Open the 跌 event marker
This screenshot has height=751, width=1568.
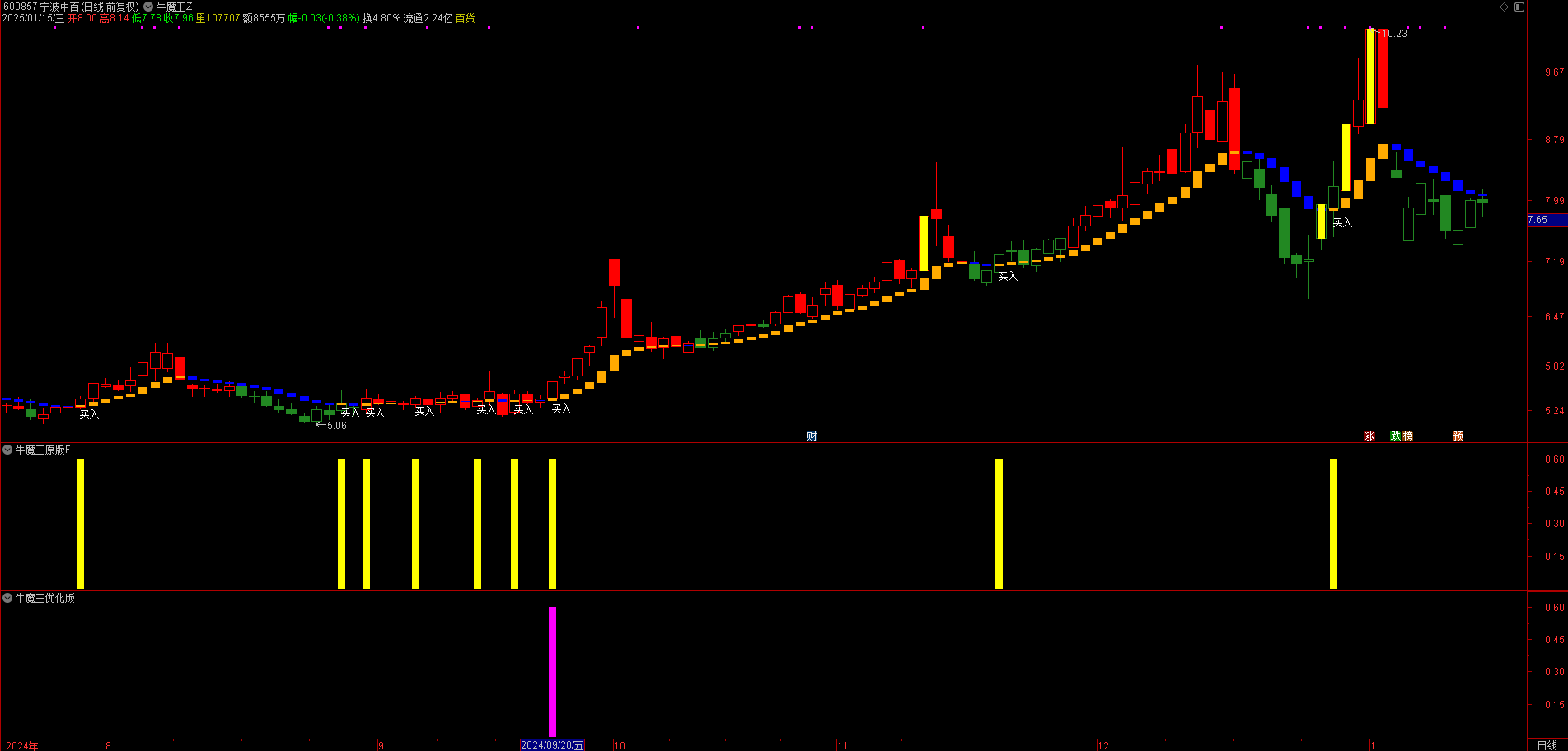pyautogui.click(x=1396, y=436)
